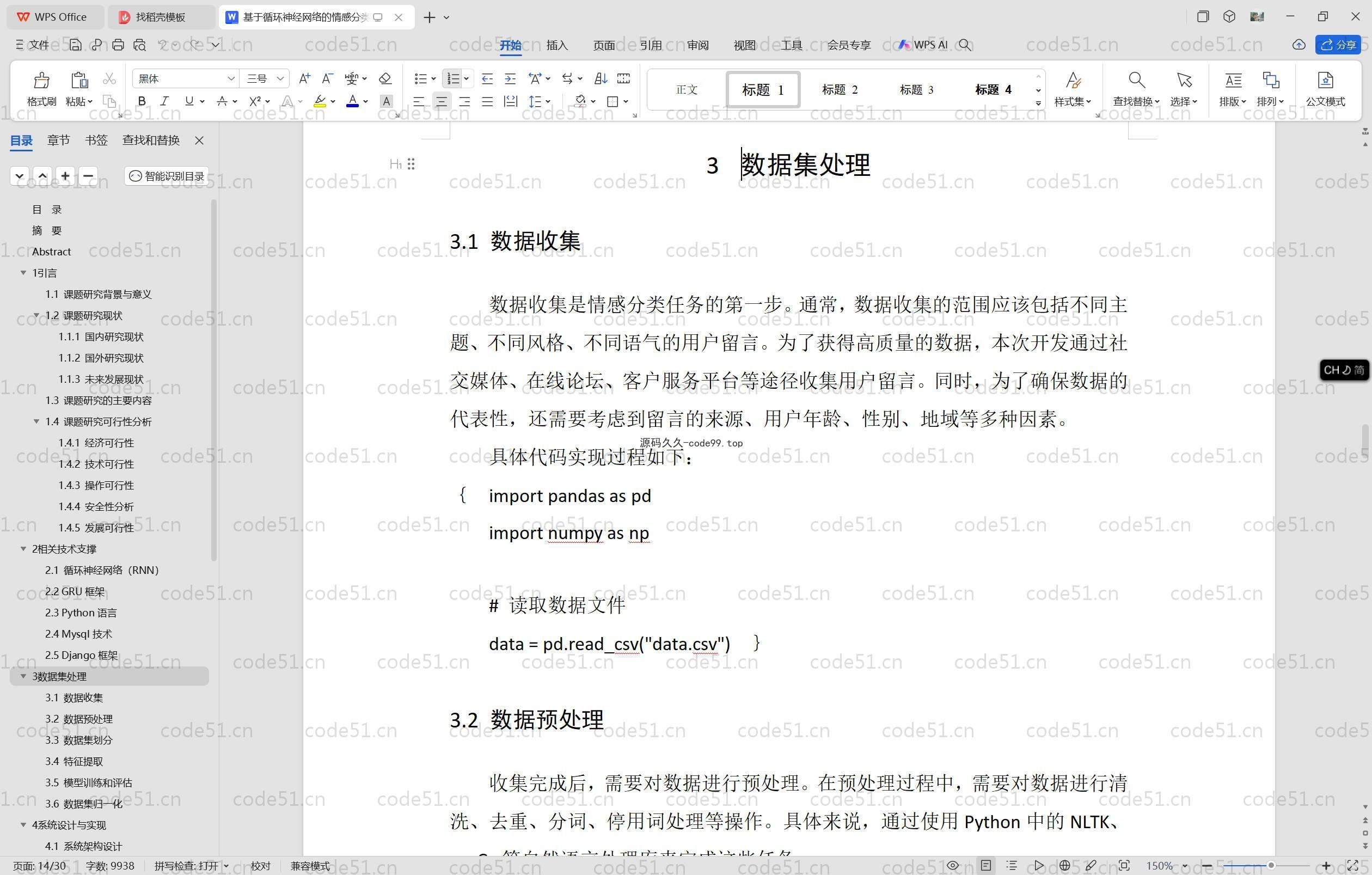Toggle Underline formatting
The image size is (1372, 875).
click(x=188, y=101)
